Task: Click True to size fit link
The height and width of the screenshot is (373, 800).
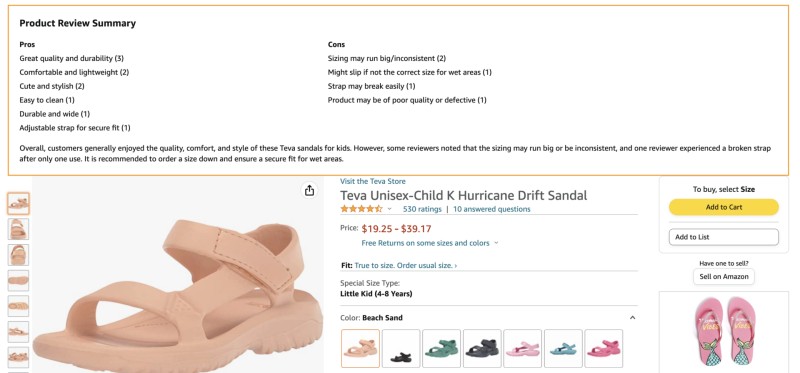Action: coord(406,266)
